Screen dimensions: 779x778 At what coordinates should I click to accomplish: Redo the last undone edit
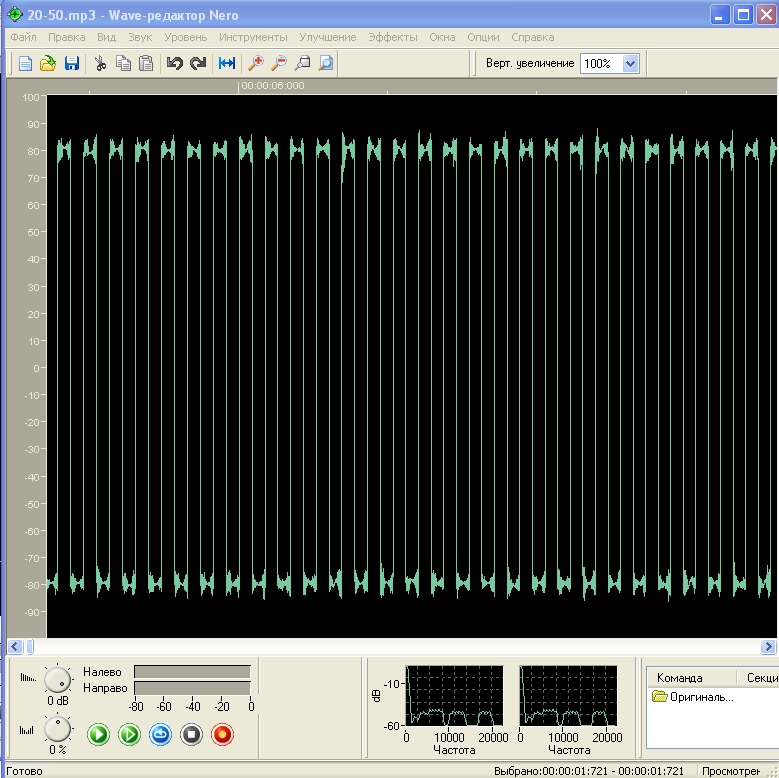coord(198,64)
